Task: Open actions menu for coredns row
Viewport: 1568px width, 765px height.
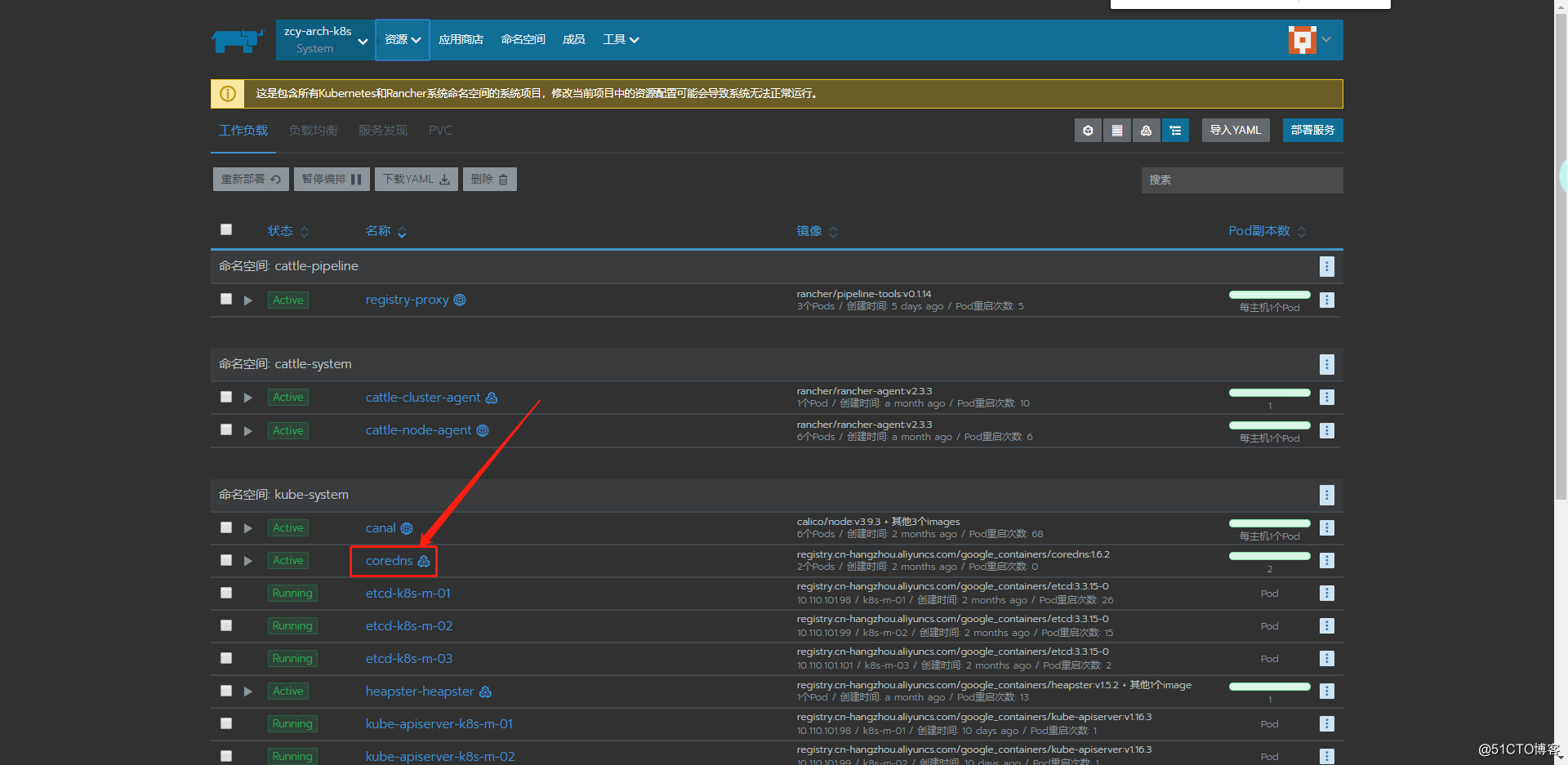Action: 1327,561
